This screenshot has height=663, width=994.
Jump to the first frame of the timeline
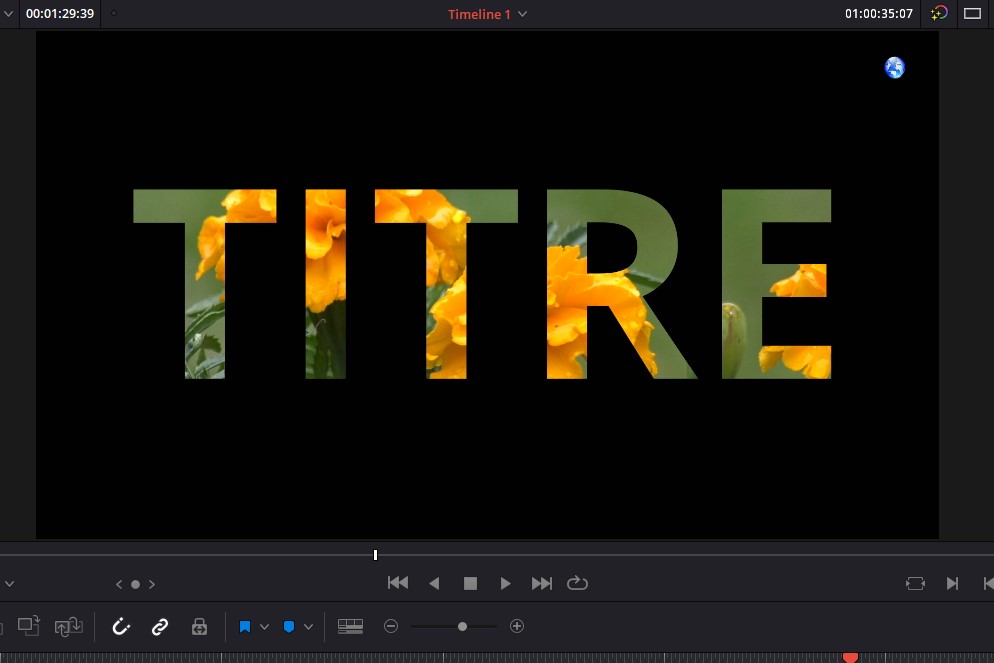(398, 583)
